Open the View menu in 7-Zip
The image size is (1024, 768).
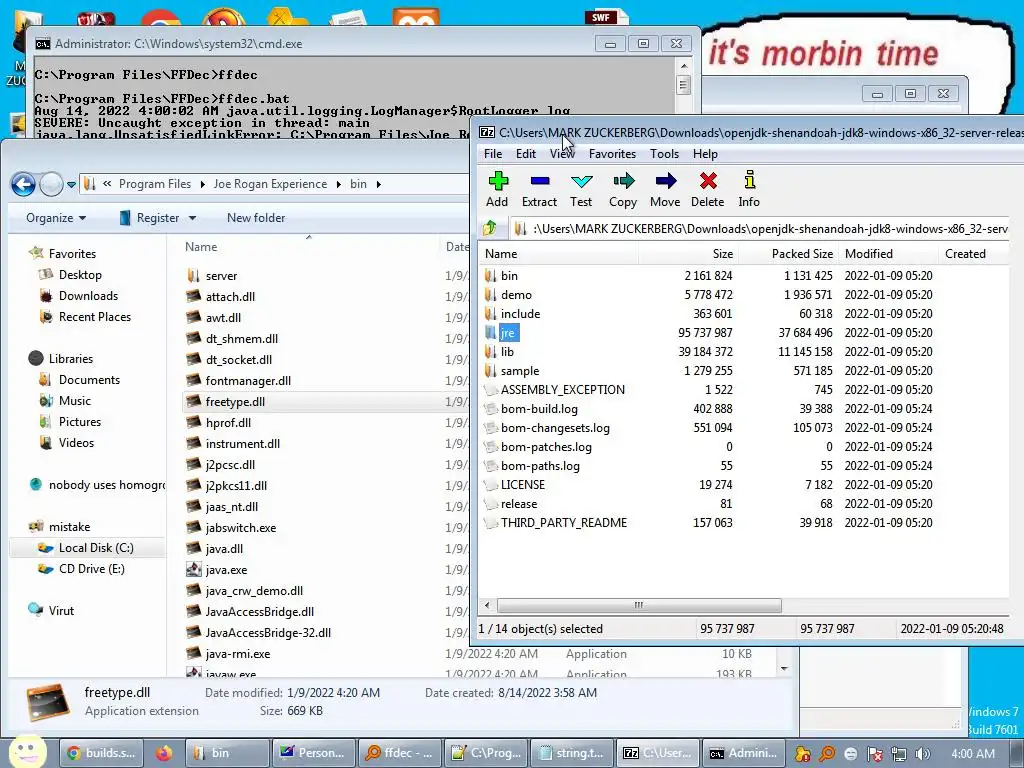562,153
